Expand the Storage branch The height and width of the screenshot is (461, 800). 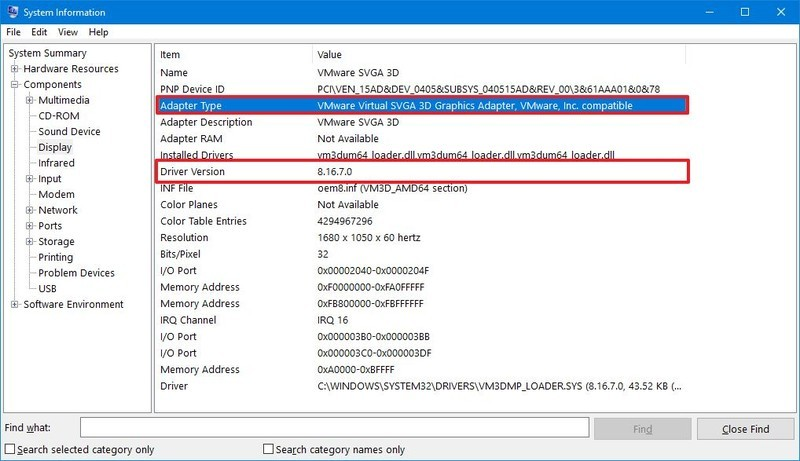coord(30,242)
